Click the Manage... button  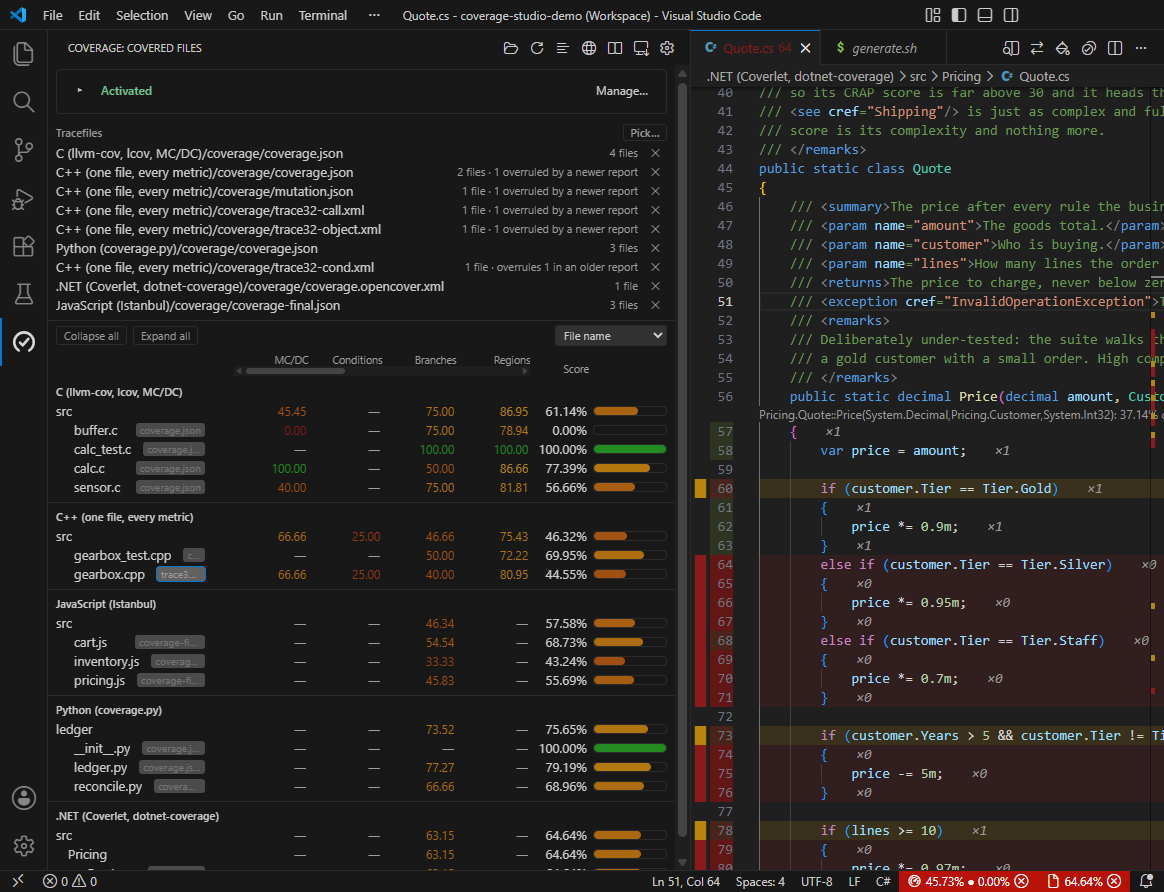tap(621, 91)
